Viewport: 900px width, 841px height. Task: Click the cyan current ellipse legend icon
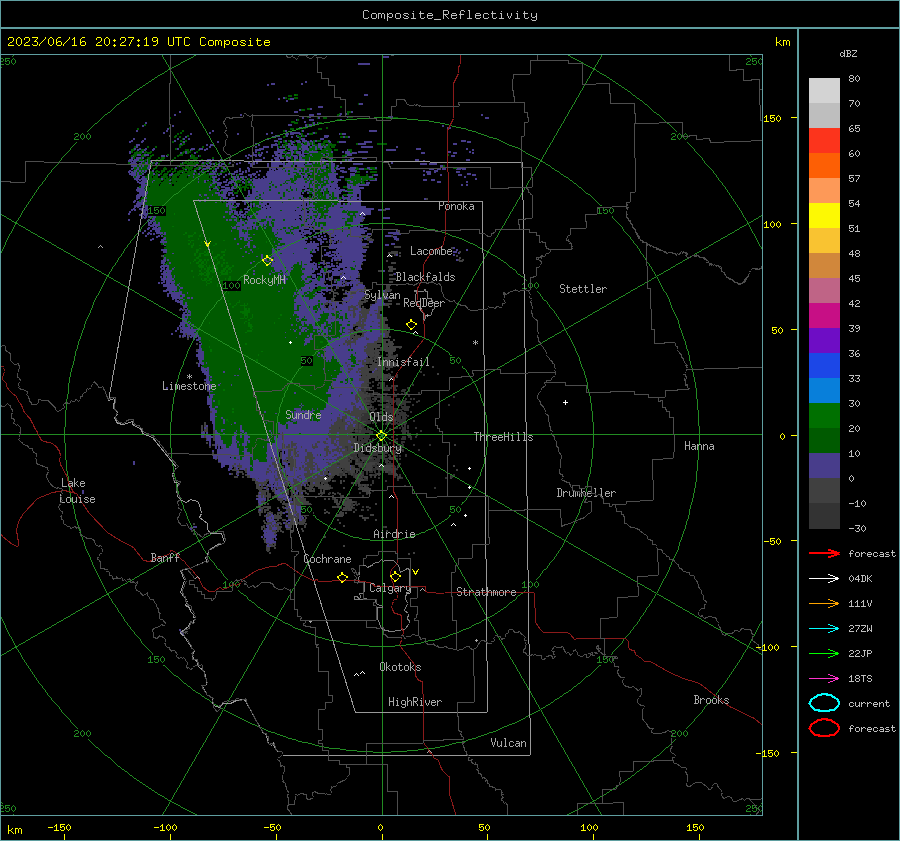coord(824,703)
